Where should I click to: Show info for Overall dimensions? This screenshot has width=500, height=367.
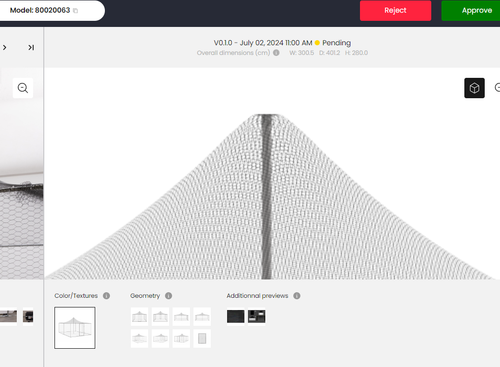point(276,53)
